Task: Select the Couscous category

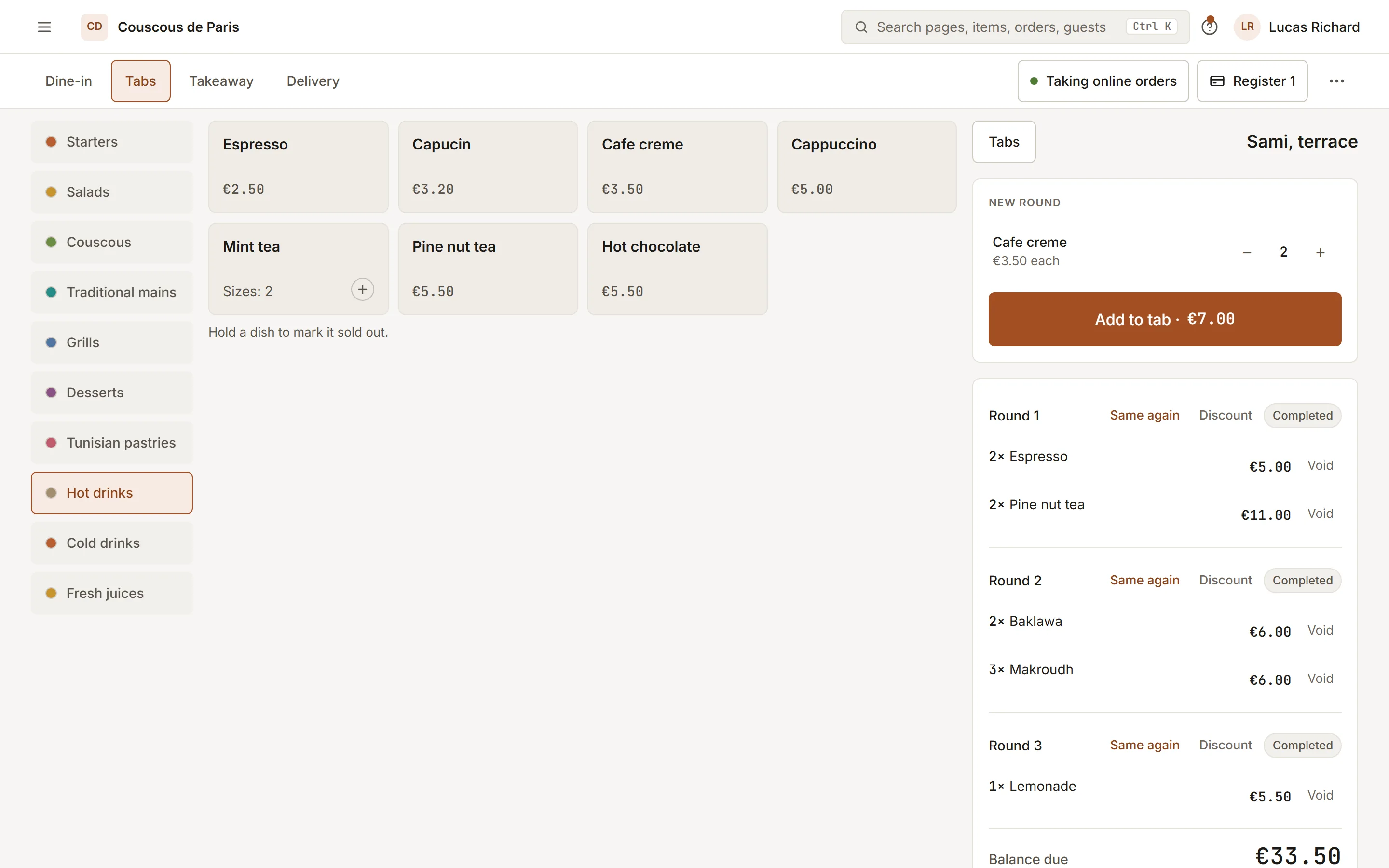Action: click(x=112, y=242)
